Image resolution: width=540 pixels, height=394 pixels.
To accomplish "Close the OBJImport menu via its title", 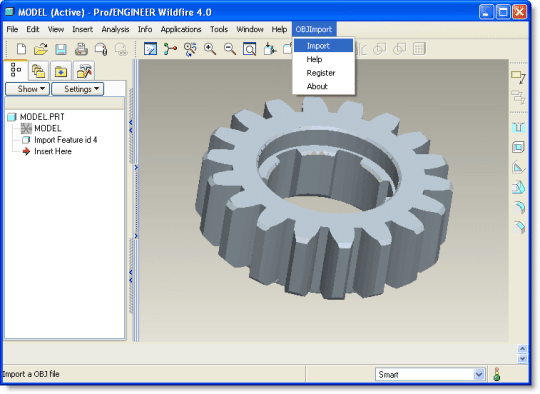I will pos(314,29).
